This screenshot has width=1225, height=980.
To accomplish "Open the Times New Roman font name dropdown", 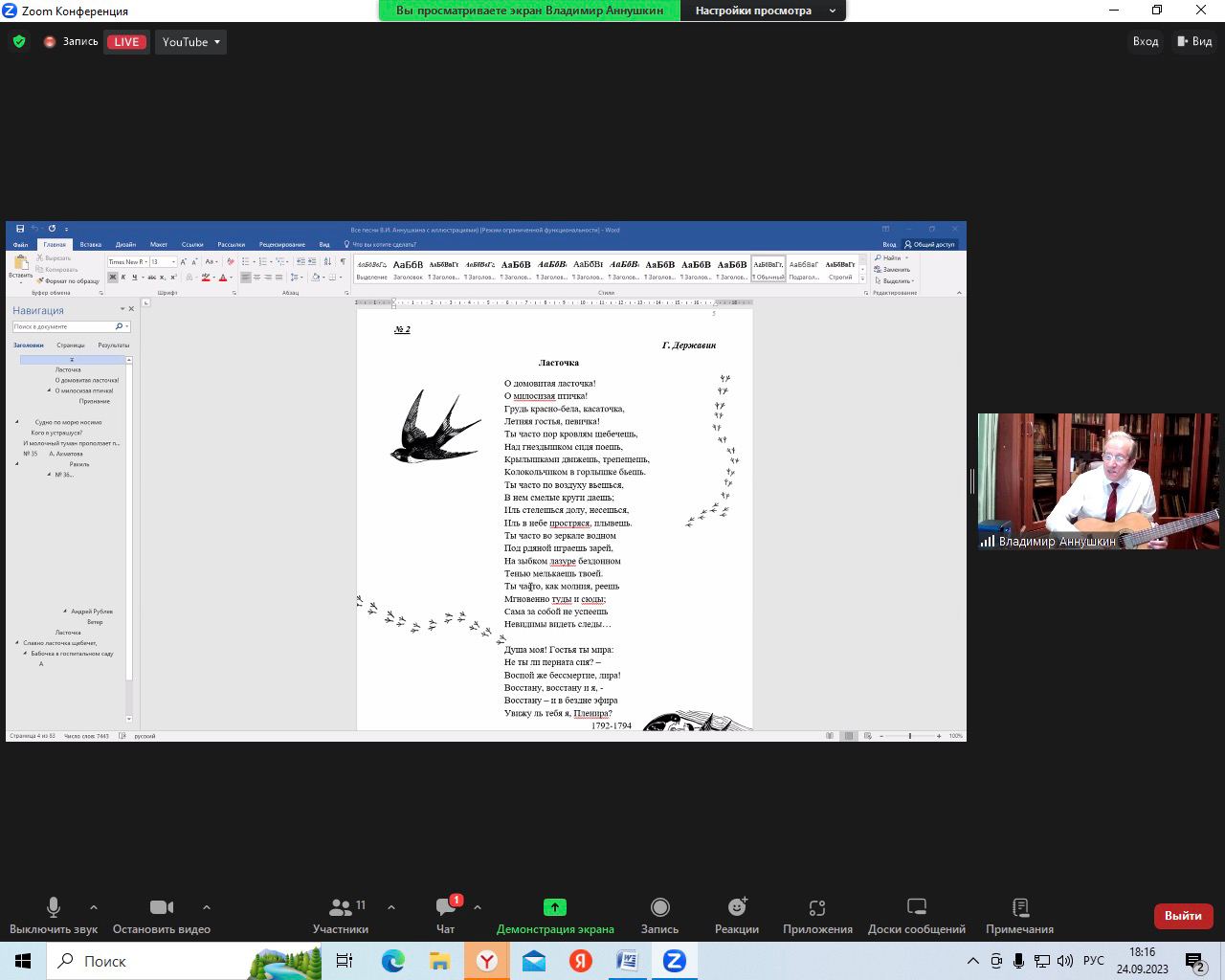I will click(x=145, y=261).
